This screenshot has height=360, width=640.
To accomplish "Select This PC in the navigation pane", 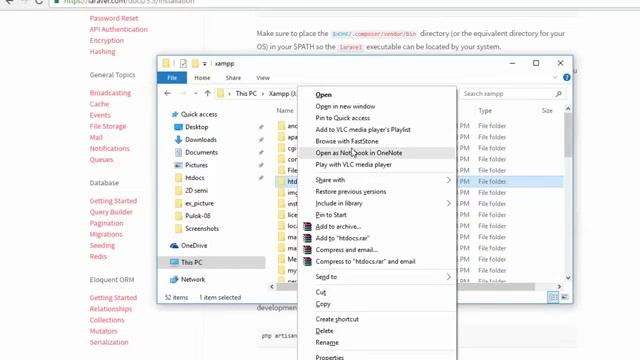I will 191,262.
